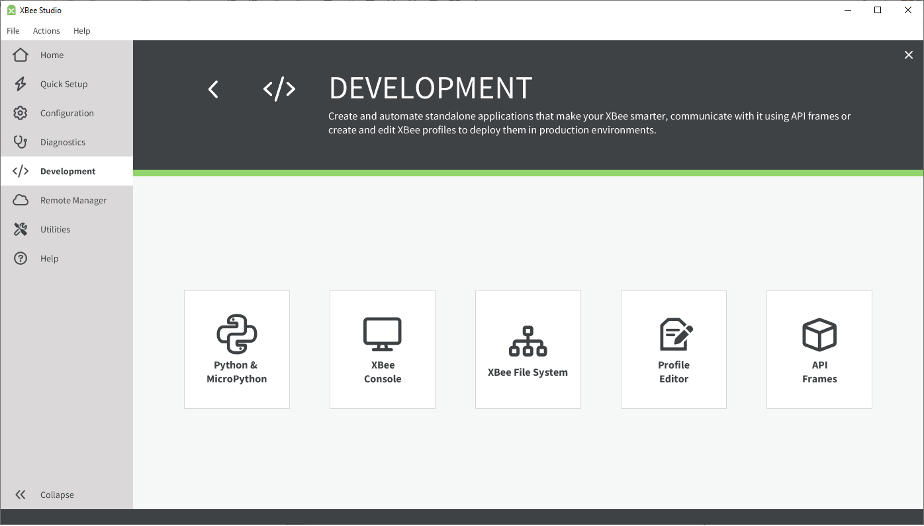Click the Collapse double-chevron icon
Image resolution: width=924 pixels, height=526 pixels.
(x=21, y=494)
